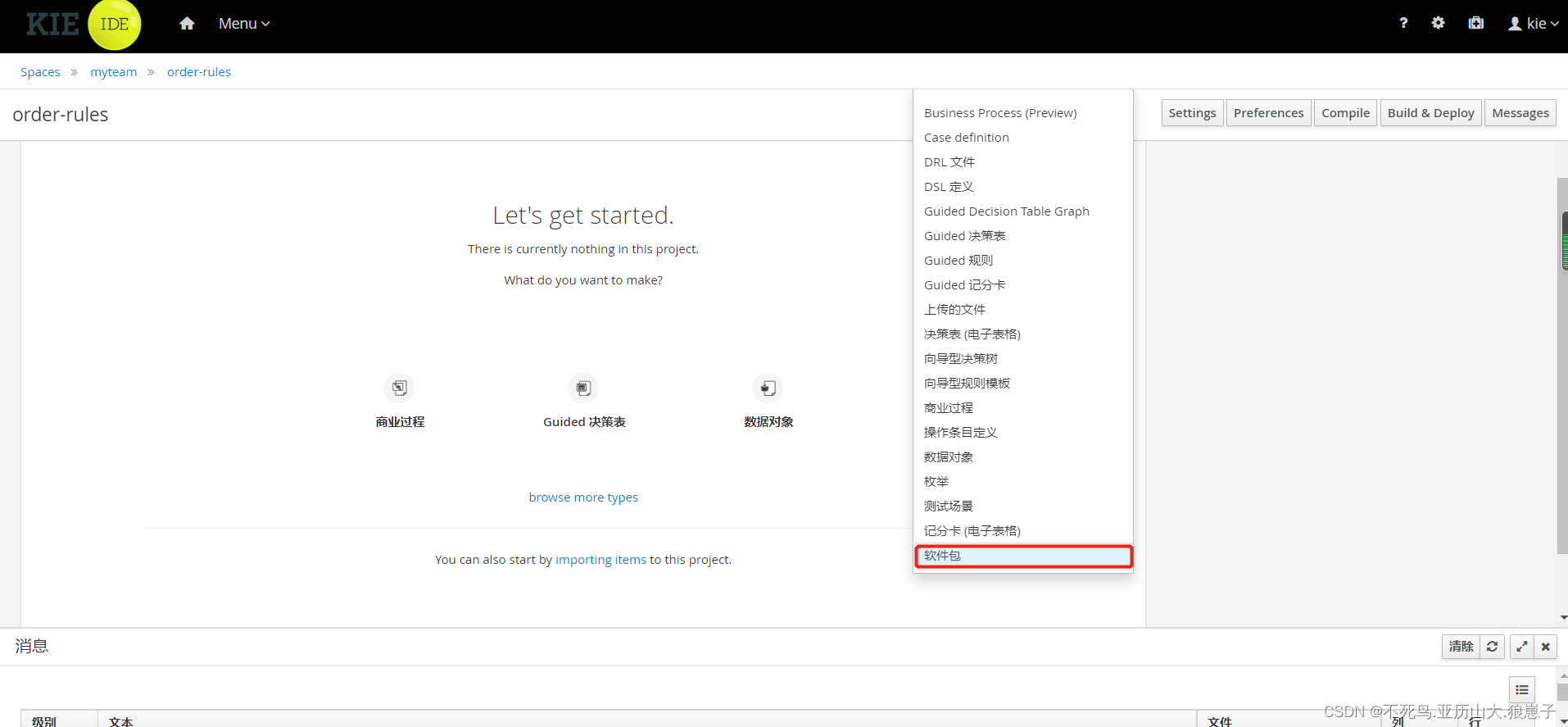The image size is (1568, 727).
Task: Choose 操作条目定义 menu entry
Action: coord(1023,433)
